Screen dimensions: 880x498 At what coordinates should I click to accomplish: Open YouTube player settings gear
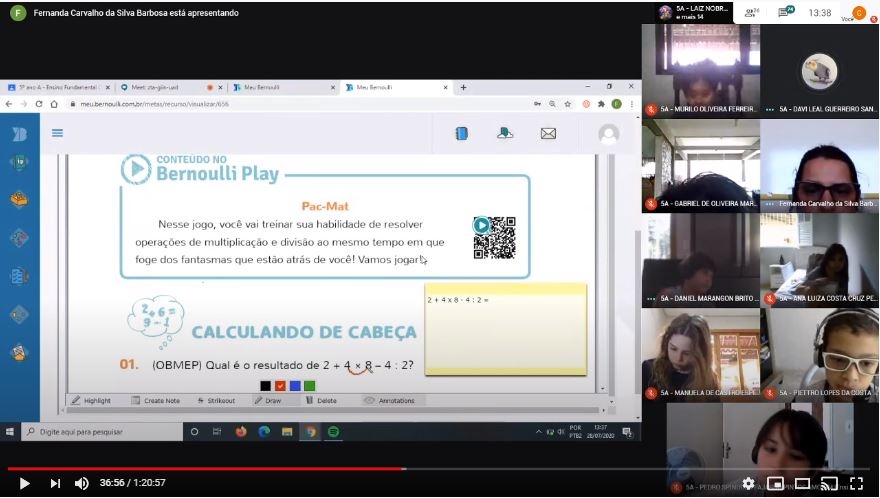pos(748,483)
